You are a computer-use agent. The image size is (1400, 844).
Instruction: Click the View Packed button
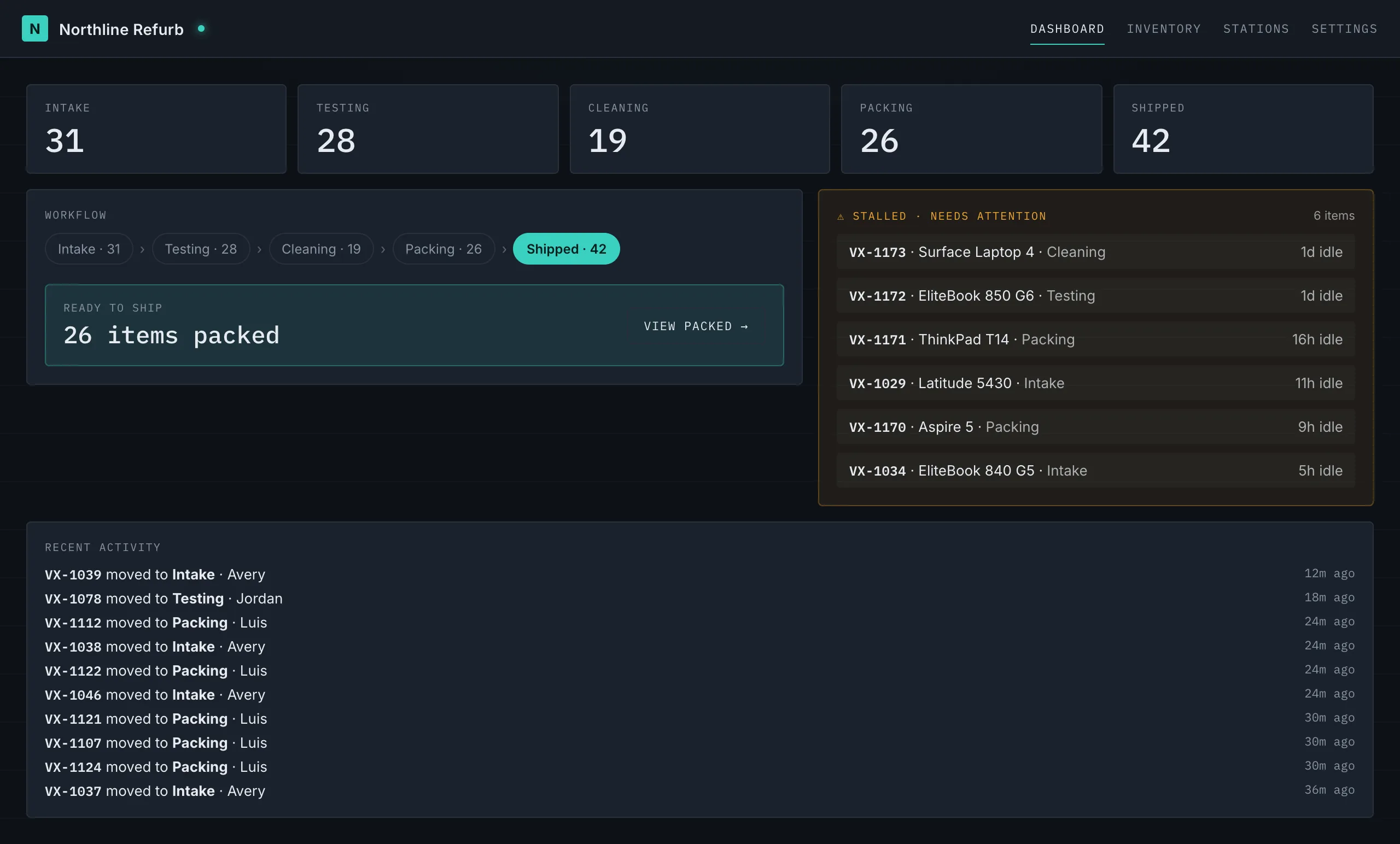(696, 326)
